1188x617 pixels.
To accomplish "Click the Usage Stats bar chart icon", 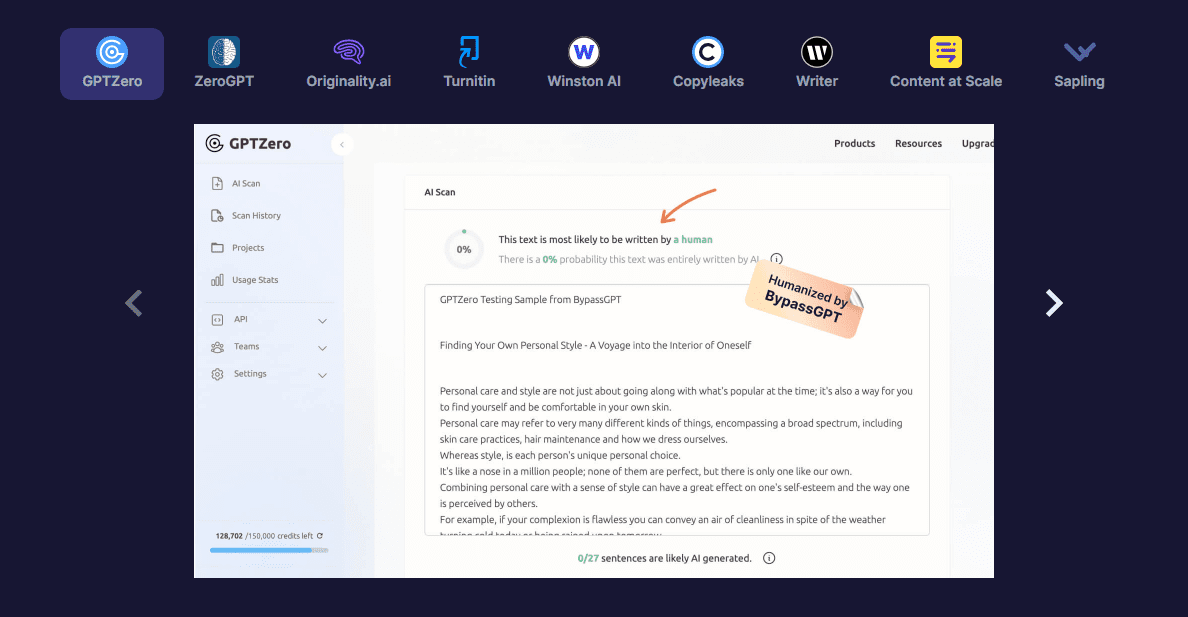I will click(x=217, y=280).
